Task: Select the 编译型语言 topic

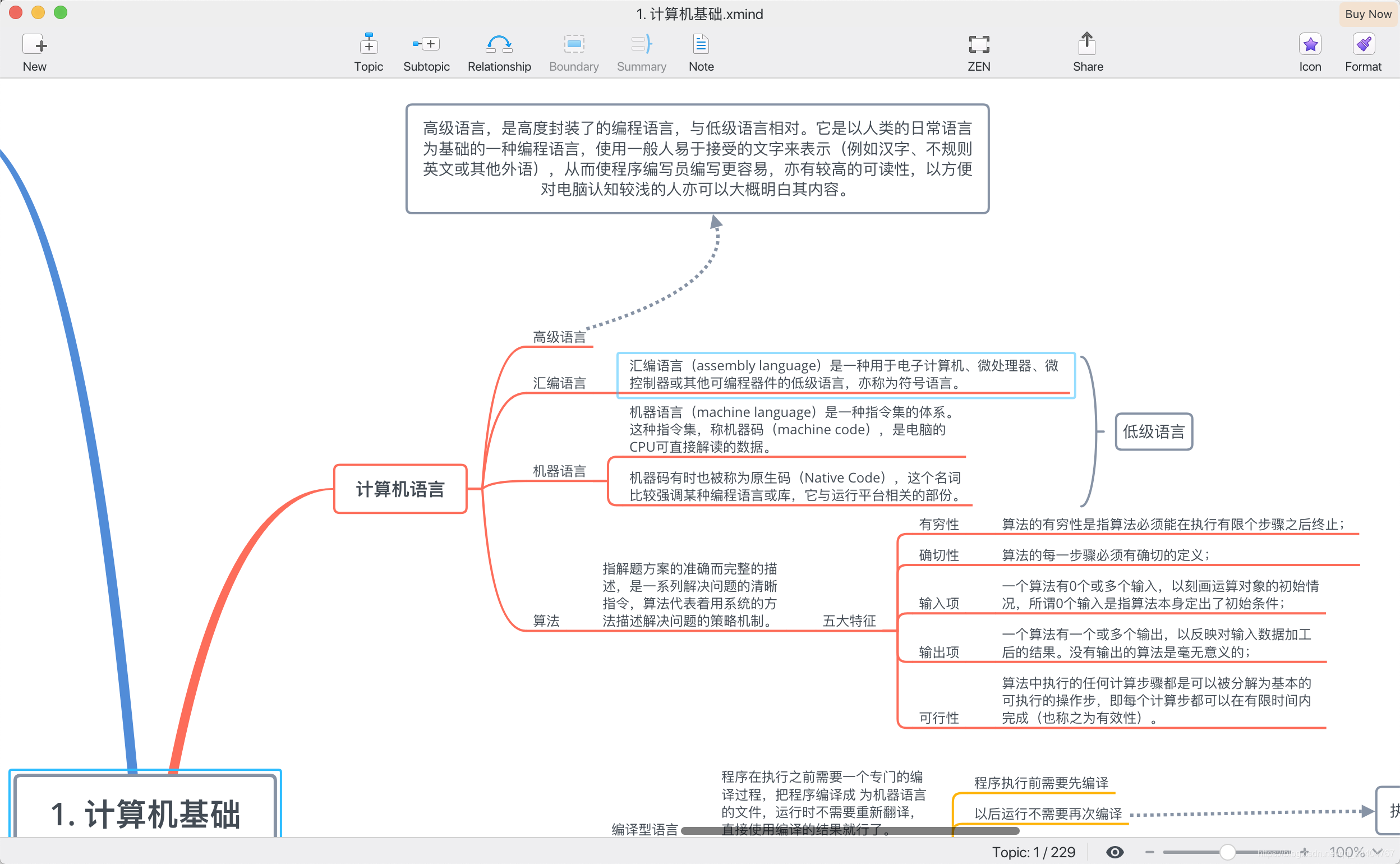Action: coord(644,829)
